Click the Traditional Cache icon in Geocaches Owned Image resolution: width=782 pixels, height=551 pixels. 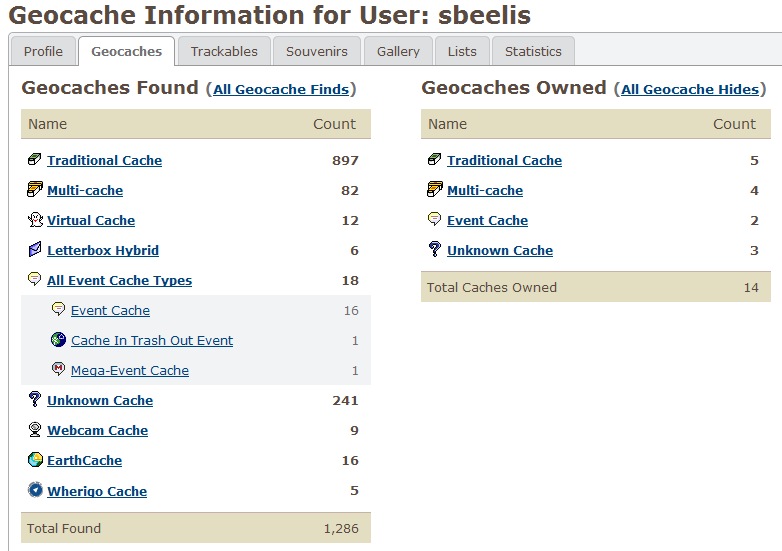[x=435, y=160]
